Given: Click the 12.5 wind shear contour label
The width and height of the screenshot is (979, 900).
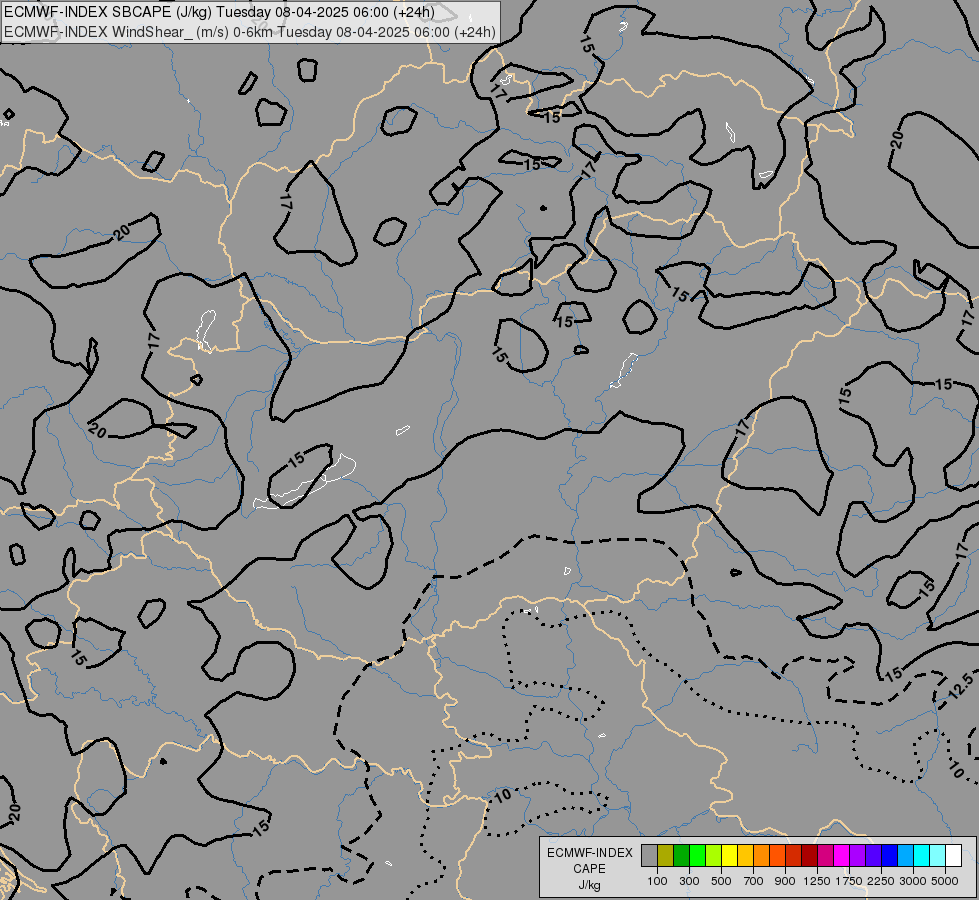Looking at the screenshot, I should 960,686.
